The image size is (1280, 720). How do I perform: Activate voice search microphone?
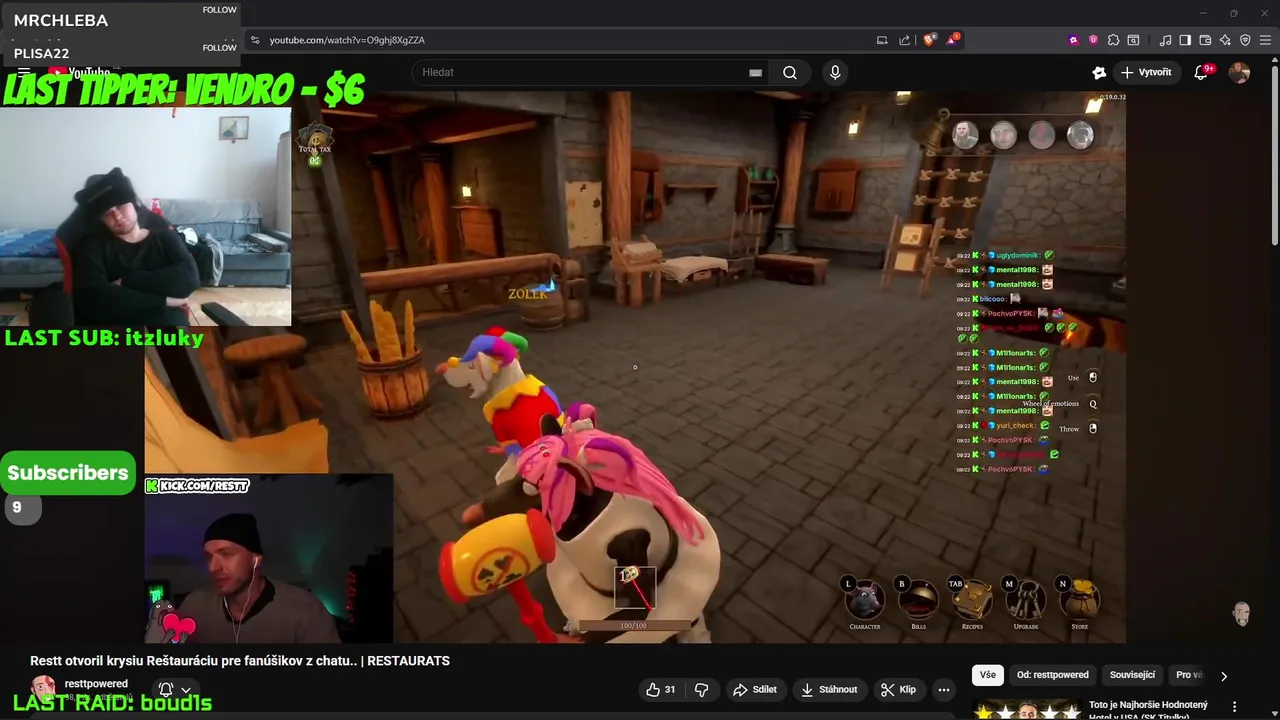[835, 72]
